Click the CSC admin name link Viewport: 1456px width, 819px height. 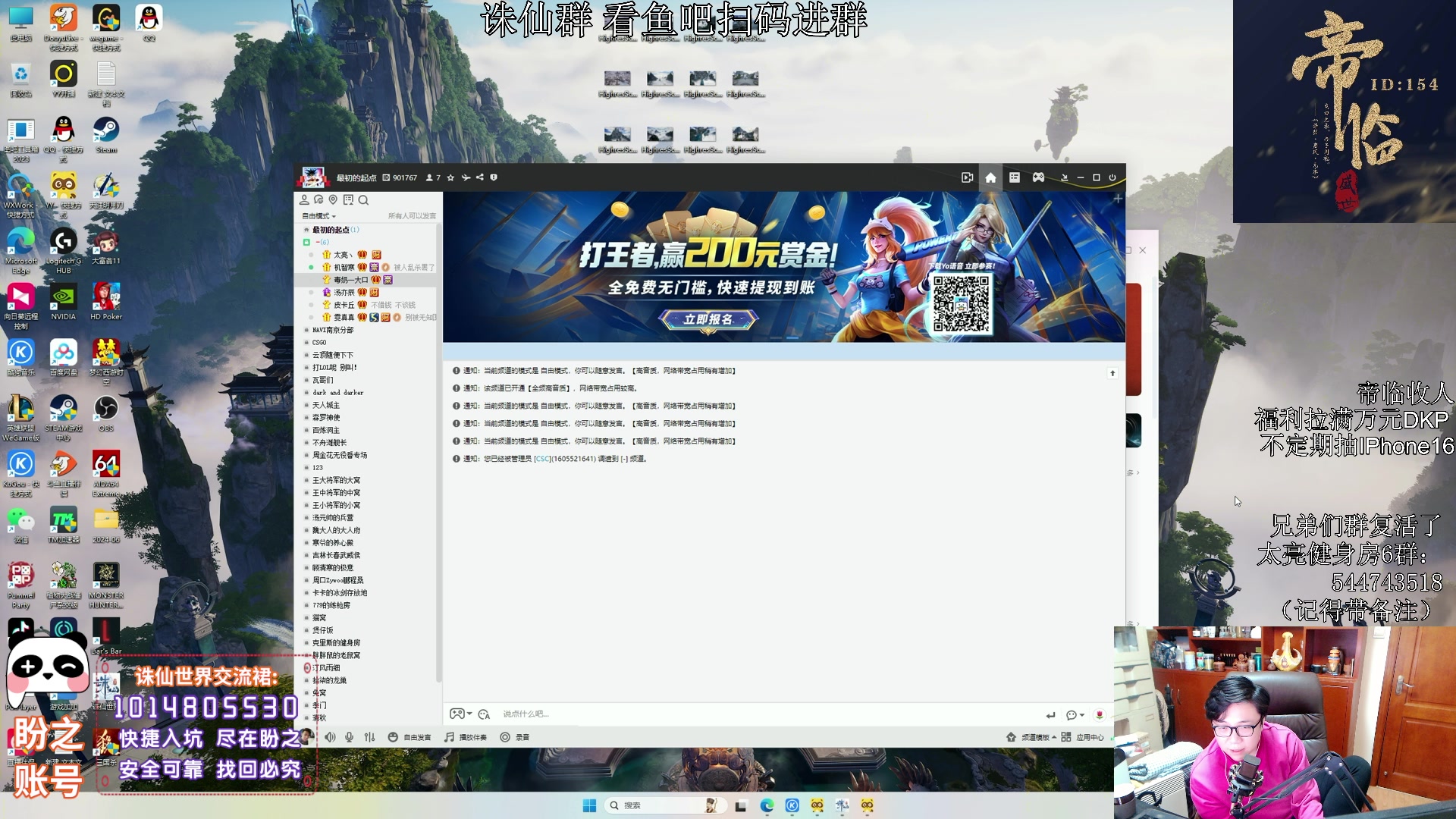pos(542,459)
